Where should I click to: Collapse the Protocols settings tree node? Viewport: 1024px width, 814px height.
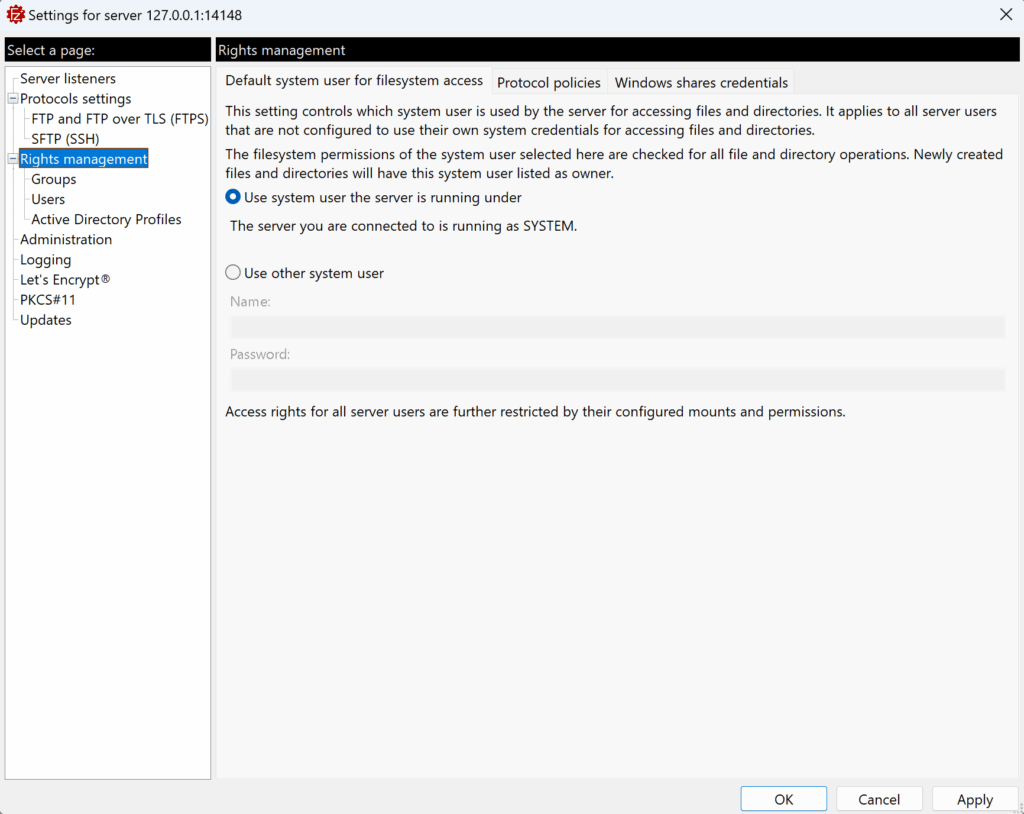pos(13,99)
